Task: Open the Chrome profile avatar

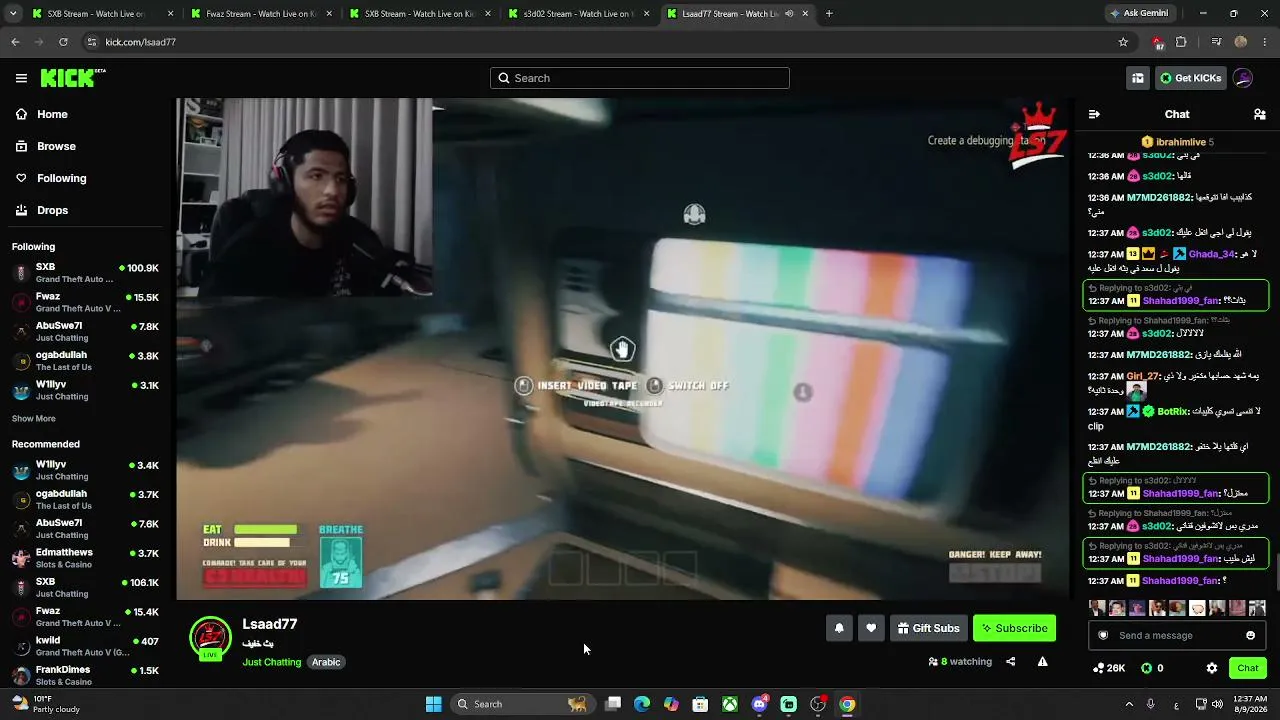Action: click(1241, 42)
